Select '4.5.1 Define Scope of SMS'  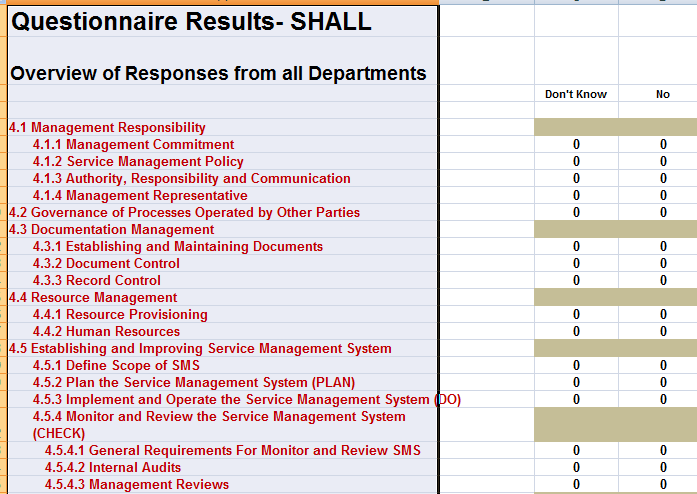pyautogui.click(x=116, y=365)
